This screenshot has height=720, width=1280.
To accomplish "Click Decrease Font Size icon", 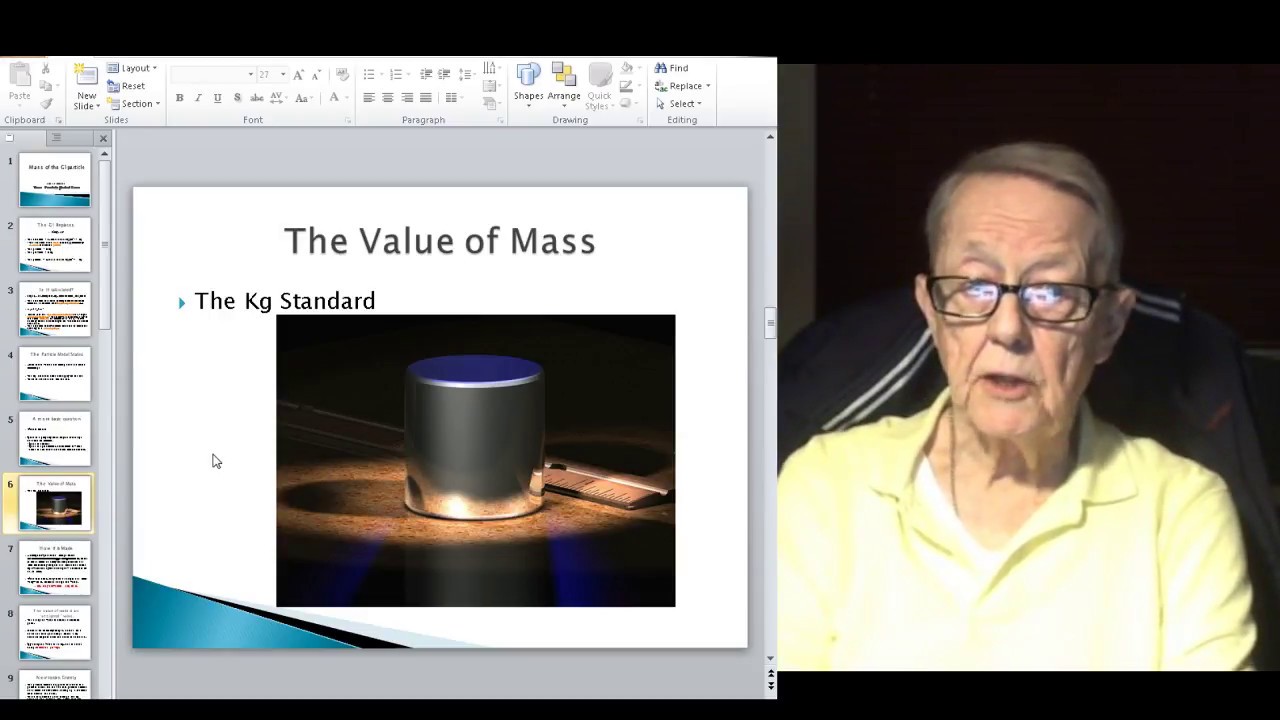I will coord(316,75).
